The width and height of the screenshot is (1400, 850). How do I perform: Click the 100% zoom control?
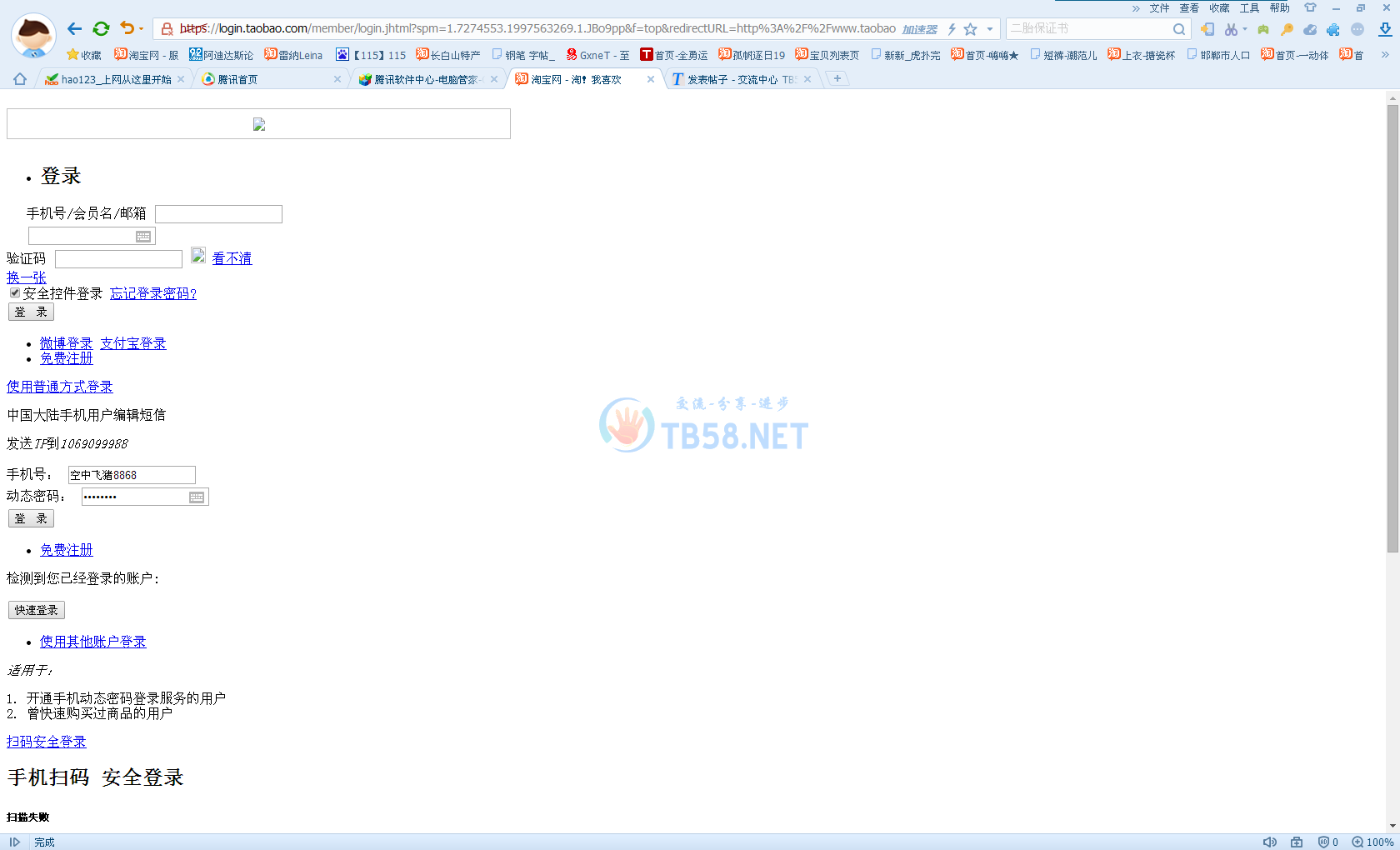[x=1373, y=842]
